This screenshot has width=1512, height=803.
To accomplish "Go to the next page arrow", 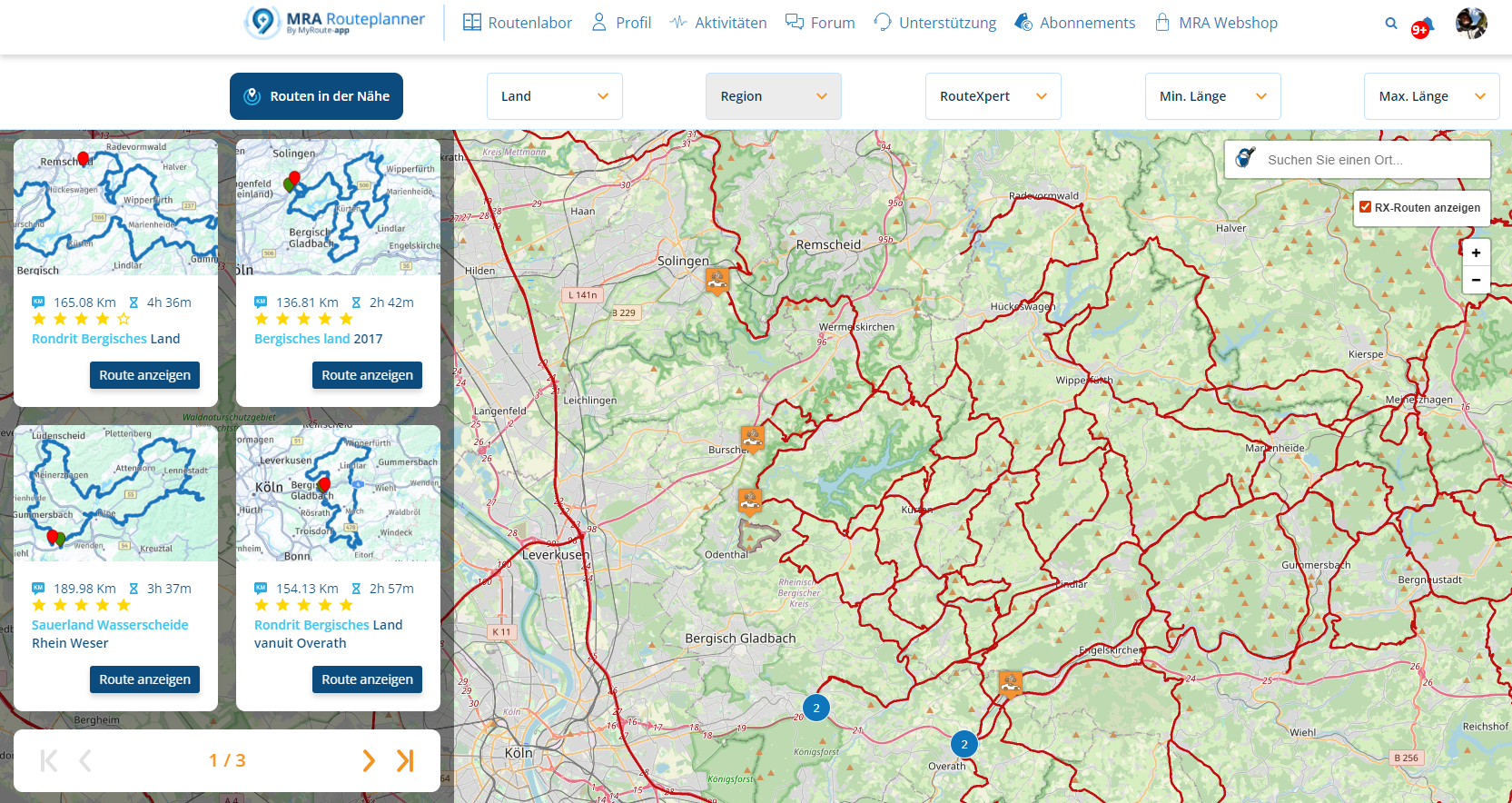I will point(369,760).
